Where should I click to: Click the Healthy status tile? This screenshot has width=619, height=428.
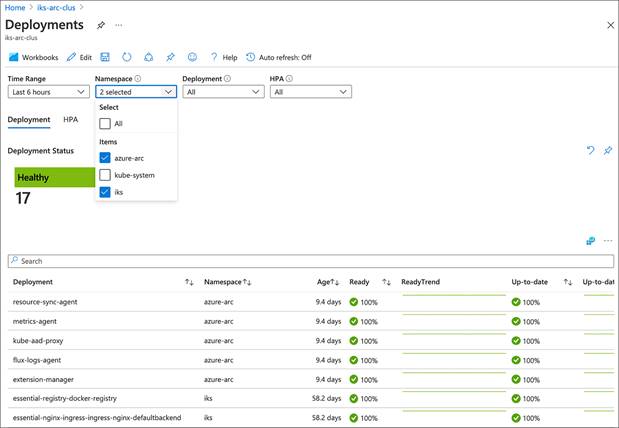point(55,177)
